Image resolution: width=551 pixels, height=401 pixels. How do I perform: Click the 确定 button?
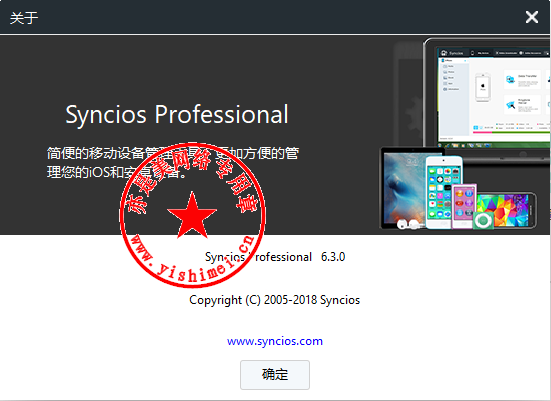[275, 375]
